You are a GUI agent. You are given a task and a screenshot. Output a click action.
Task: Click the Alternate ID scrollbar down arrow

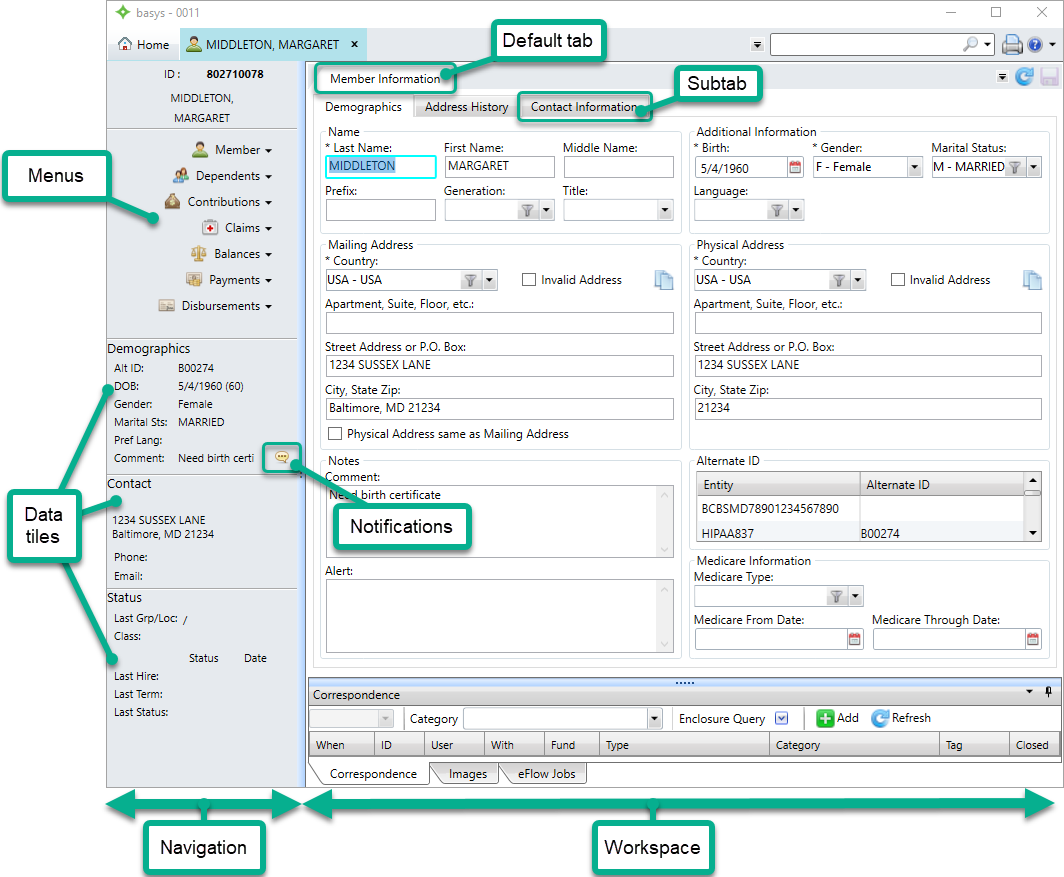point(1032,533)
